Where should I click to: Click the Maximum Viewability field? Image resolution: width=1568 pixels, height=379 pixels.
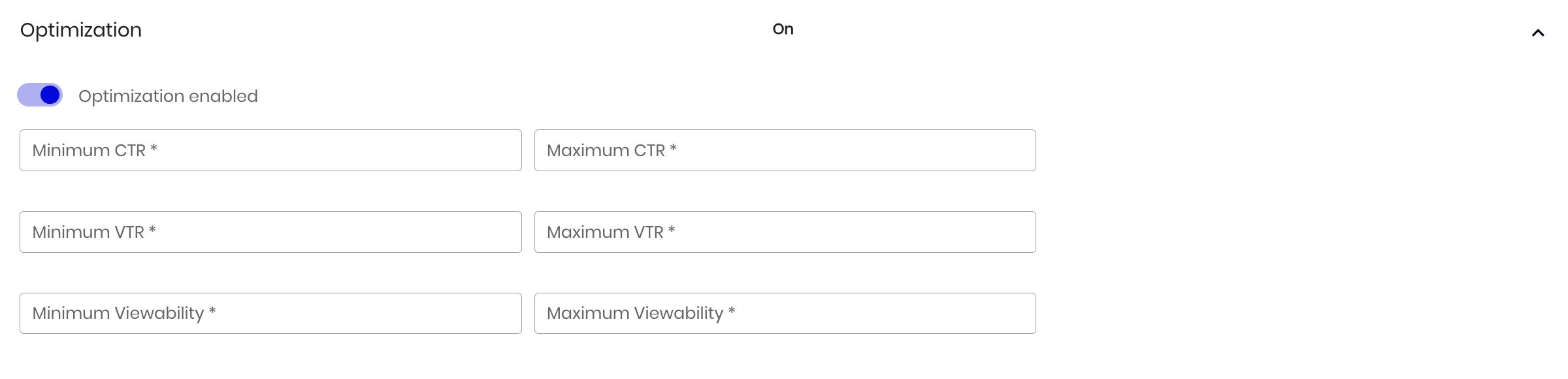(x=784, y=313)
